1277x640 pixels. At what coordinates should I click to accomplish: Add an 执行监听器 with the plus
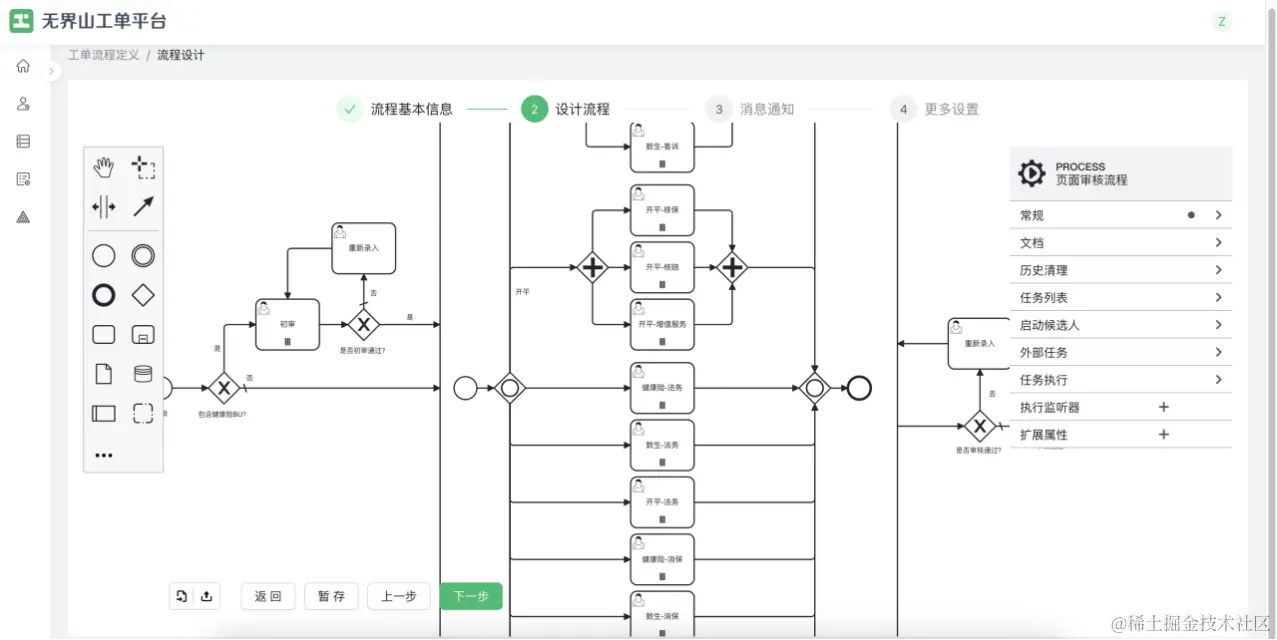click(x=1163, y=406)
